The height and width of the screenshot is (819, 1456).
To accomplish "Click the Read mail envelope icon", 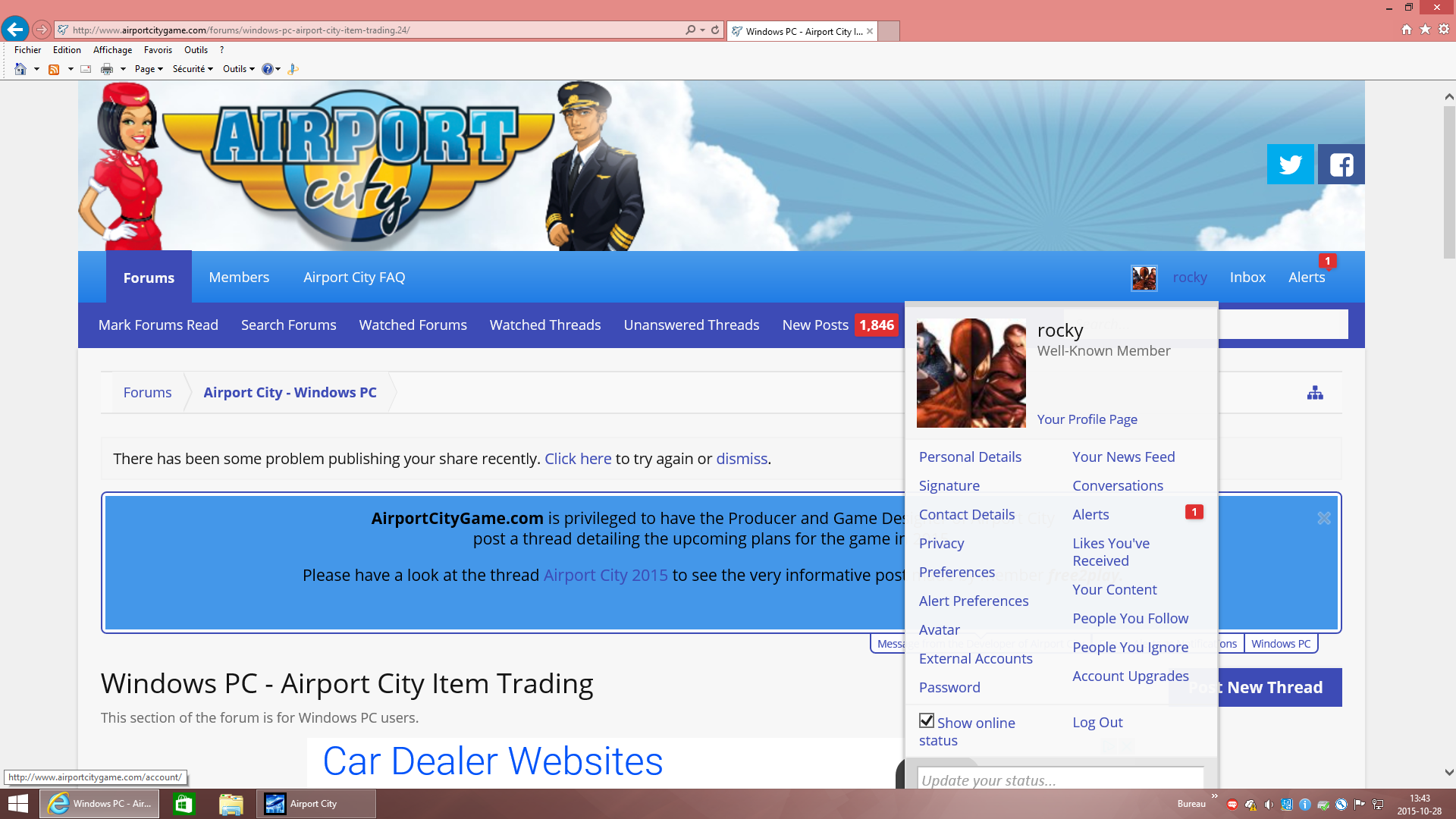I will click(86, 69).
